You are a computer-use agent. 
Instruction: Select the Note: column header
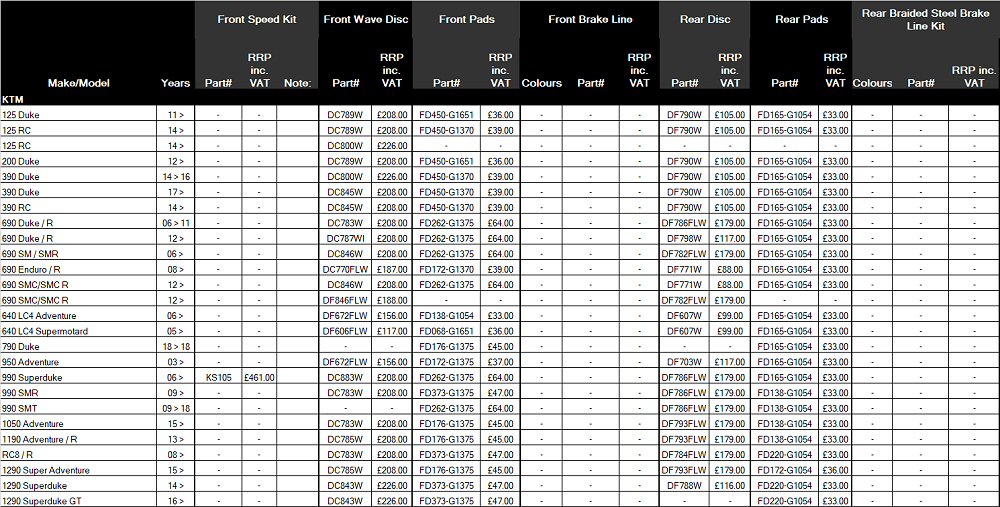[x=297, y=83]
